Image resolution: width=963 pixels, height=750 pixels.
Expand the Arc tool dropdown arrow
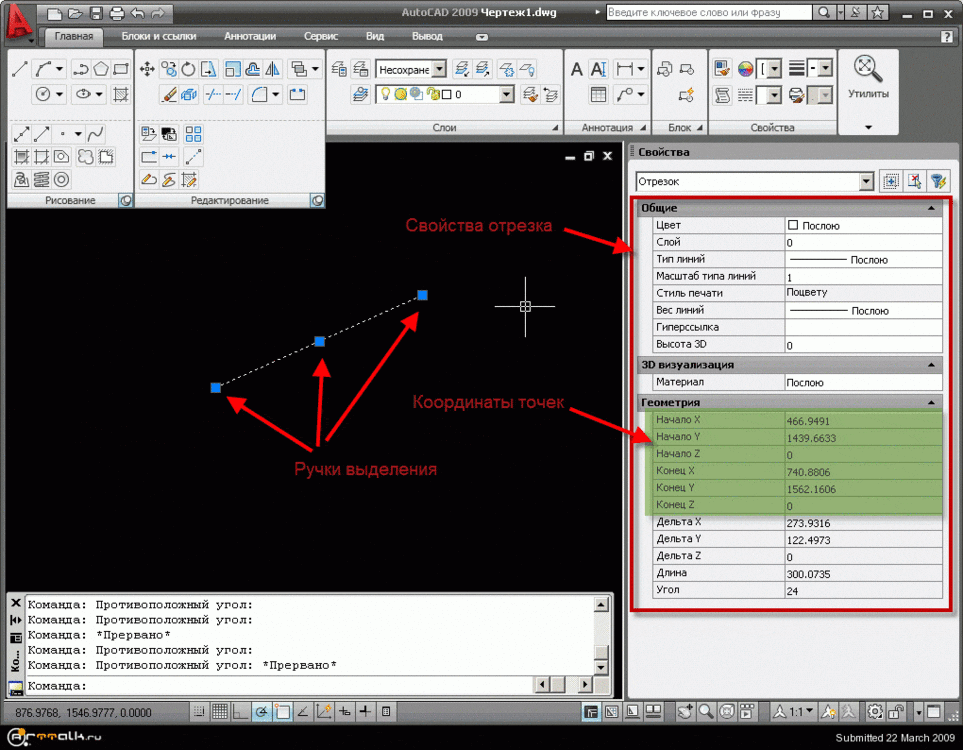60,69
